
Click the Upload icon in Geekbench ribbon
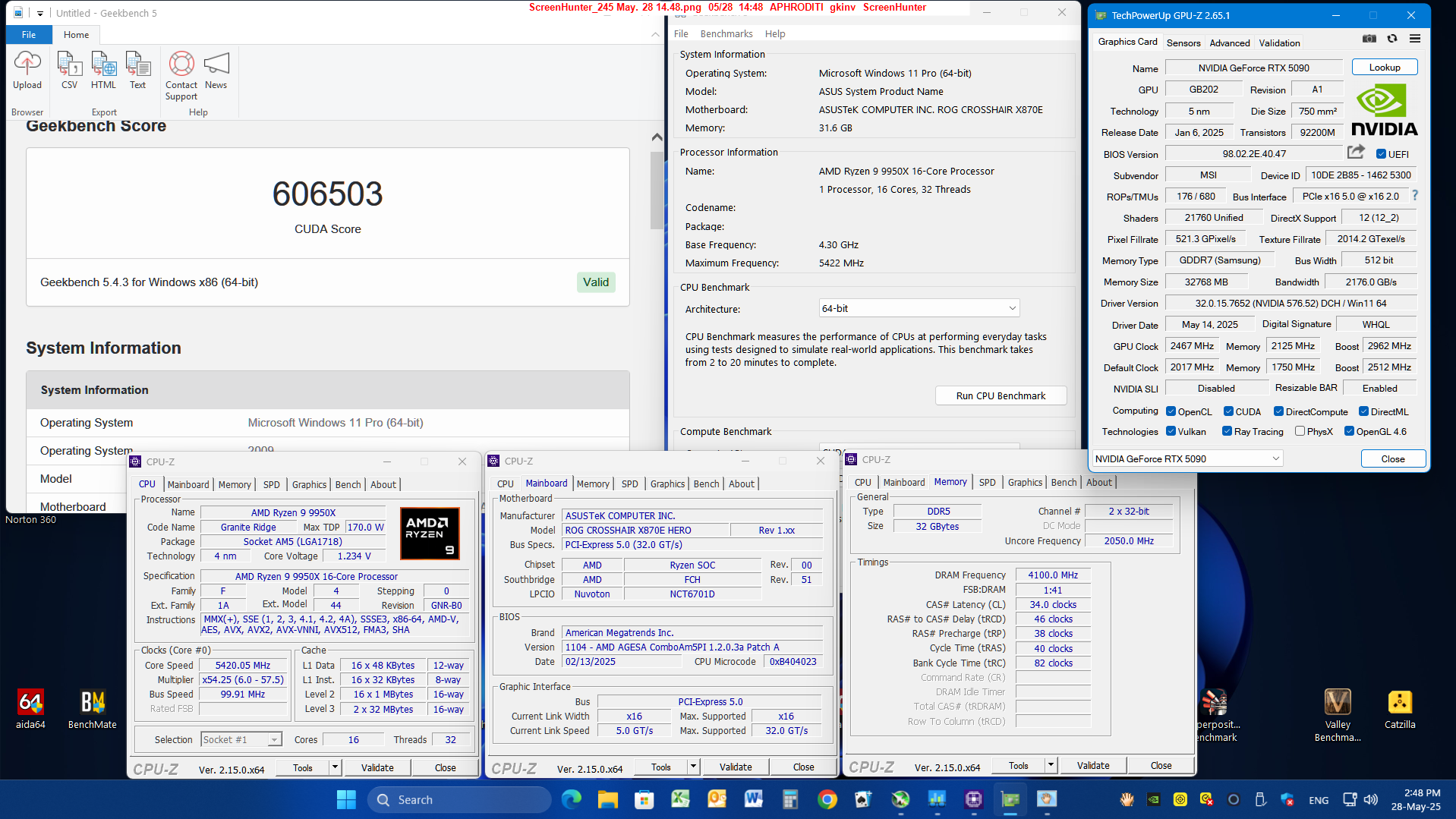pyautogui.click(x=27, y=70)
